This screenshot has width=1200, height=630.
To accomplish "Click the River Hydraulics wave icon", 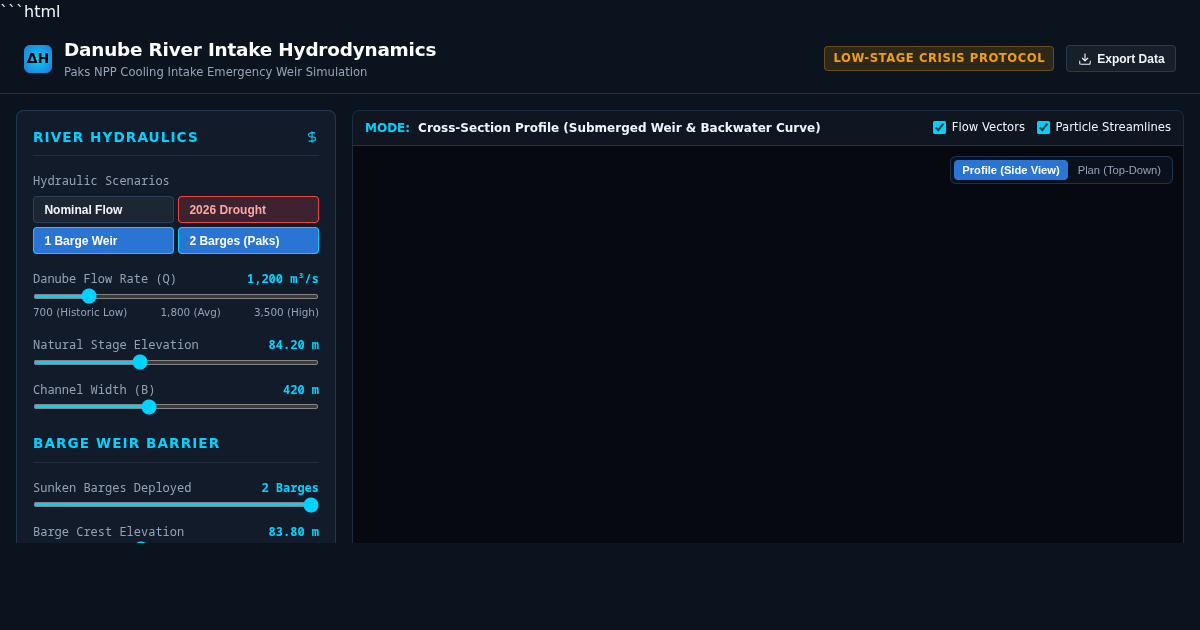I will [312, 137].
